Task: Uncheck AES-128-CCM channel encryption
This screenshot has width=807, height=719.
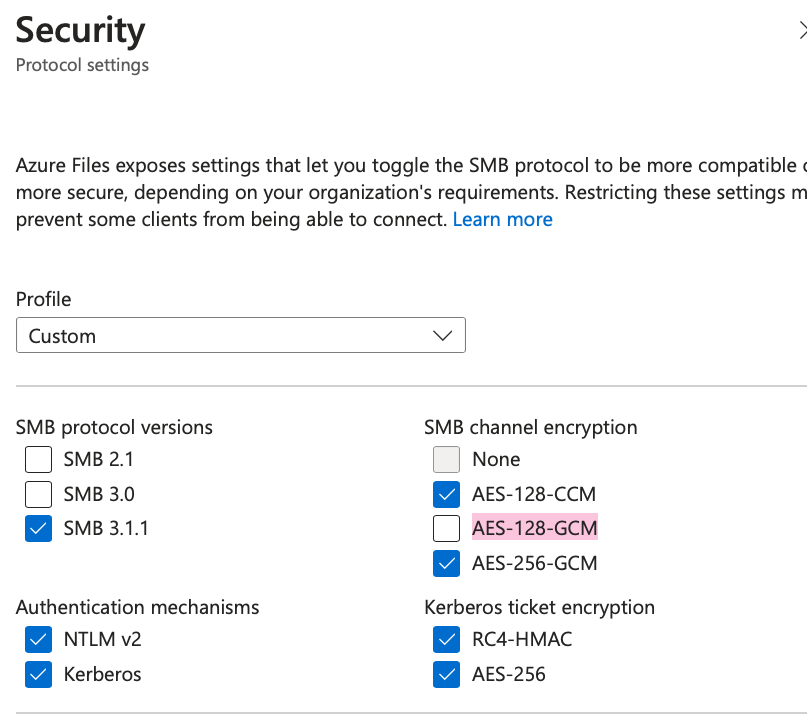Action: pyautogui.click(x=446, y=494)
